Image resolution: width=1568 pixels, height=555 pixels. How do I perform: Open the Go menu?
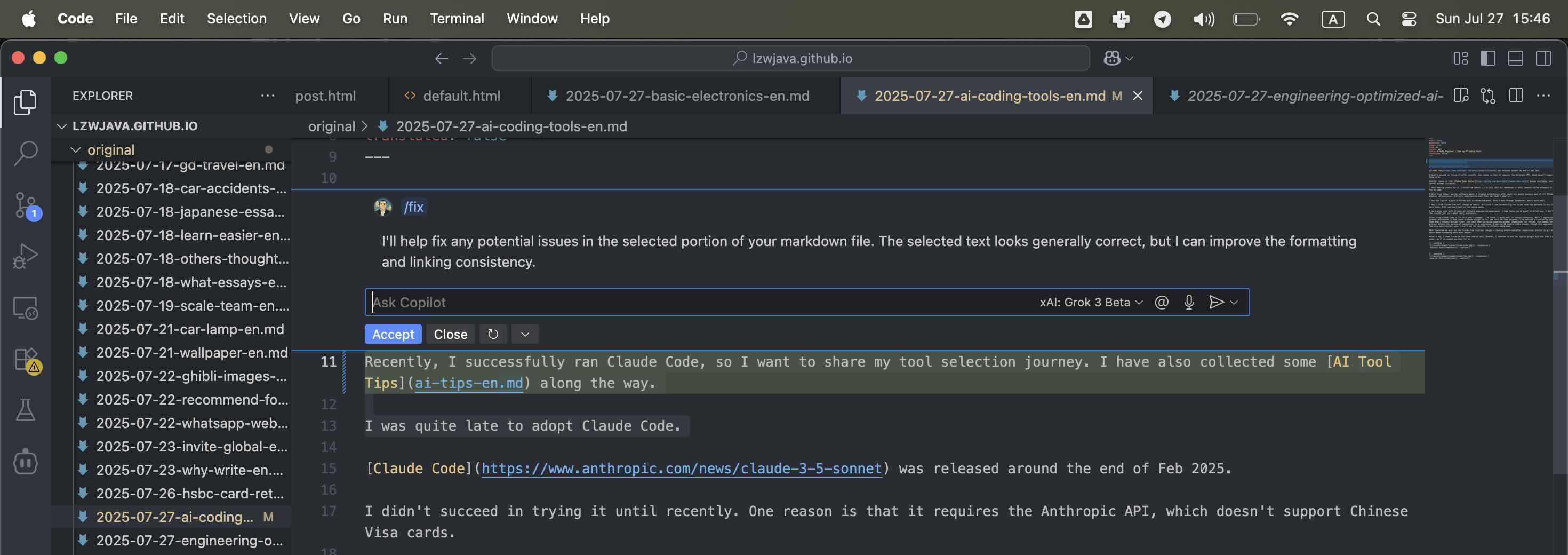pyautogui.click(x=351, y=19)
